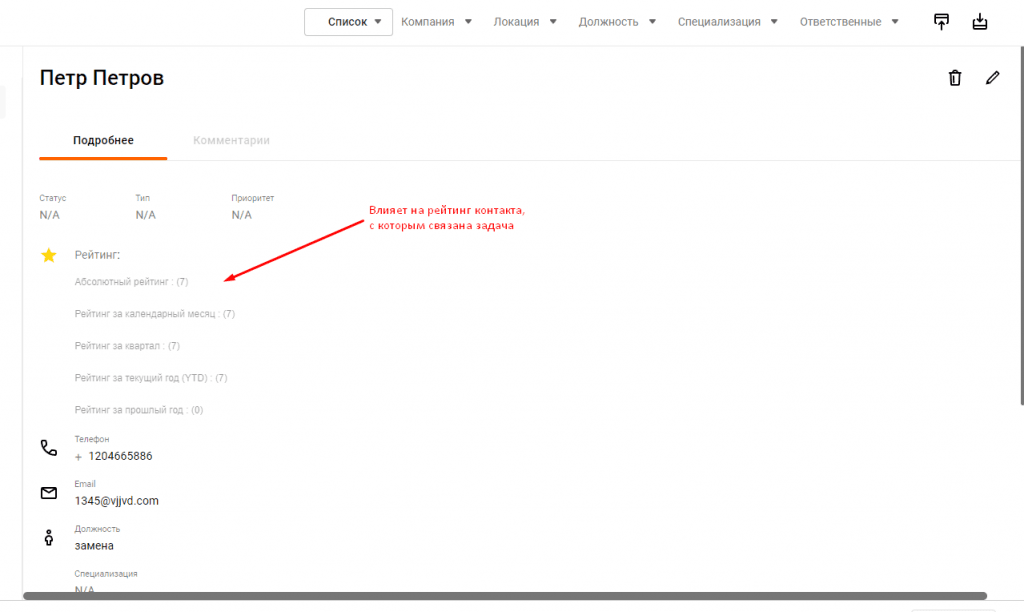
Task: Click the email address 1345@vjjvd.com
Action: pyautogui.click(x=116, y=501)
